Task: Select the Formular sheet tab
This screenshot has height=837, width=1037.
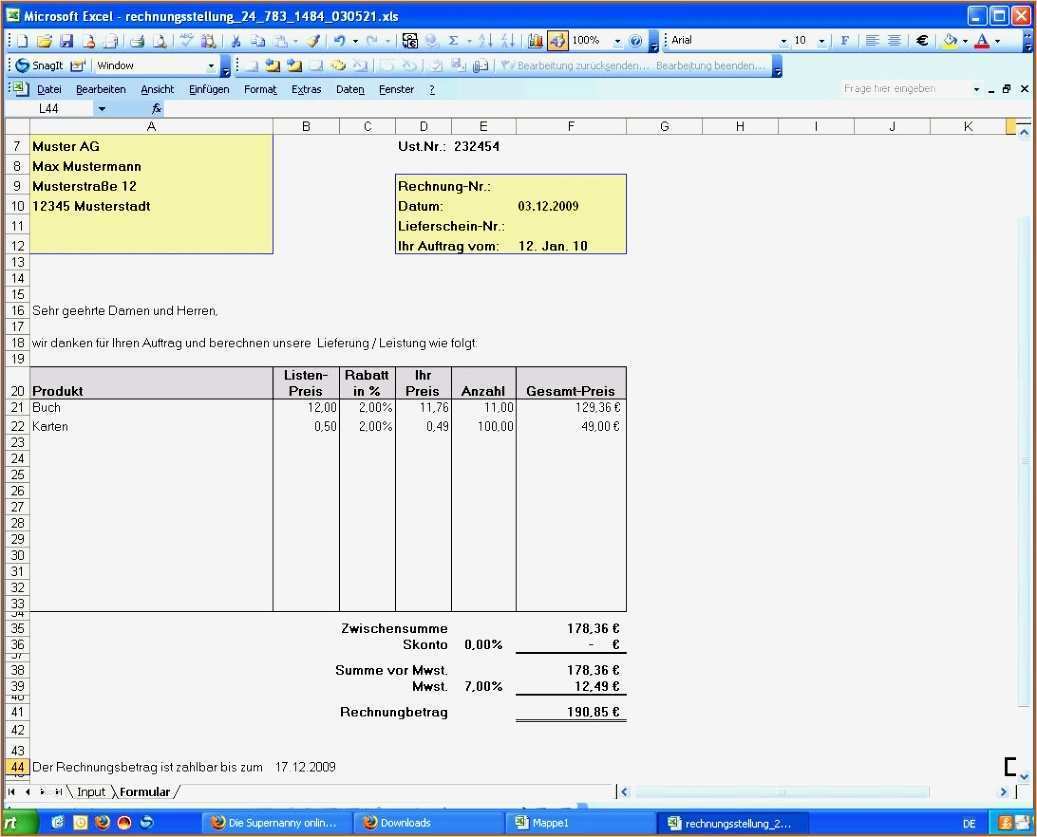Action: [145, 791]
